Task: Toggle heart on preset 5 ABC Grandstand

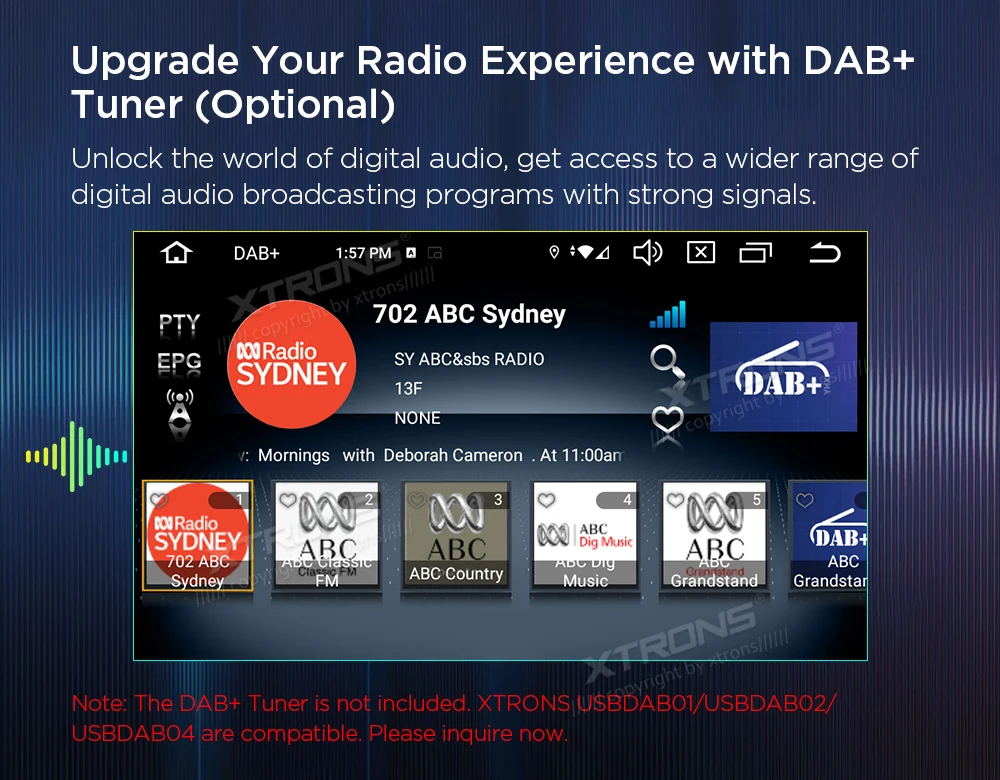Action: [676, 501]
